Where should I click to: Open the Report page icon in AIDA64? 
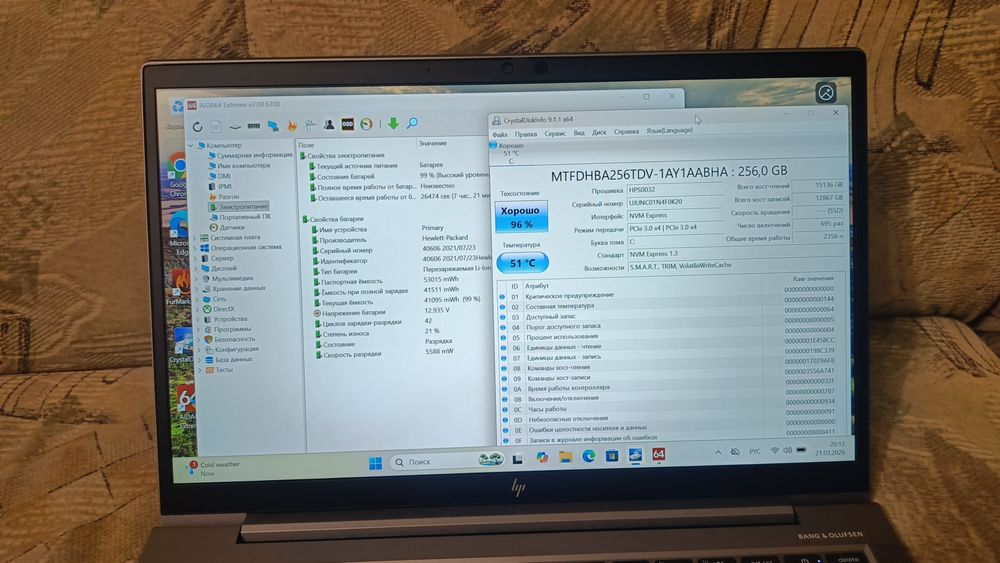pyautogui.click(x=216, y=126)
